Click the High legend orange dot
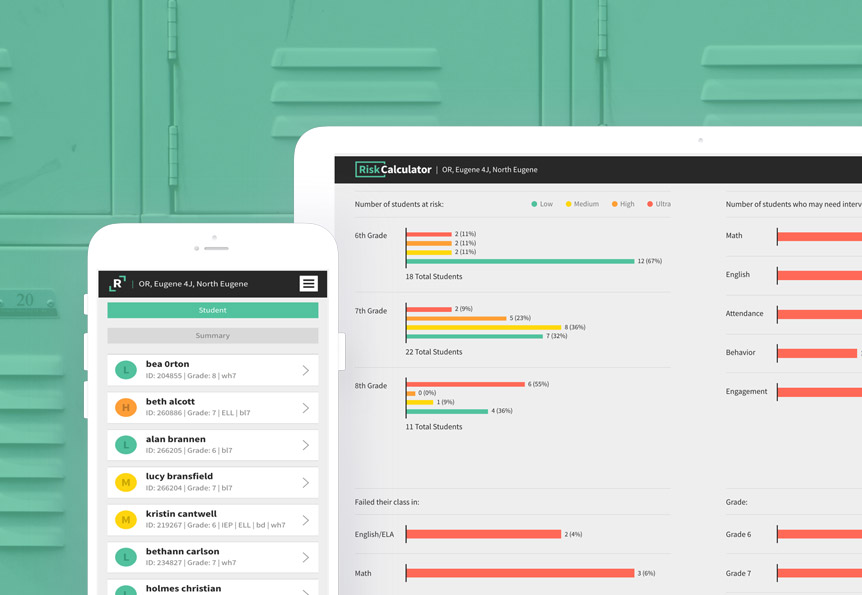 coord(615,204)
